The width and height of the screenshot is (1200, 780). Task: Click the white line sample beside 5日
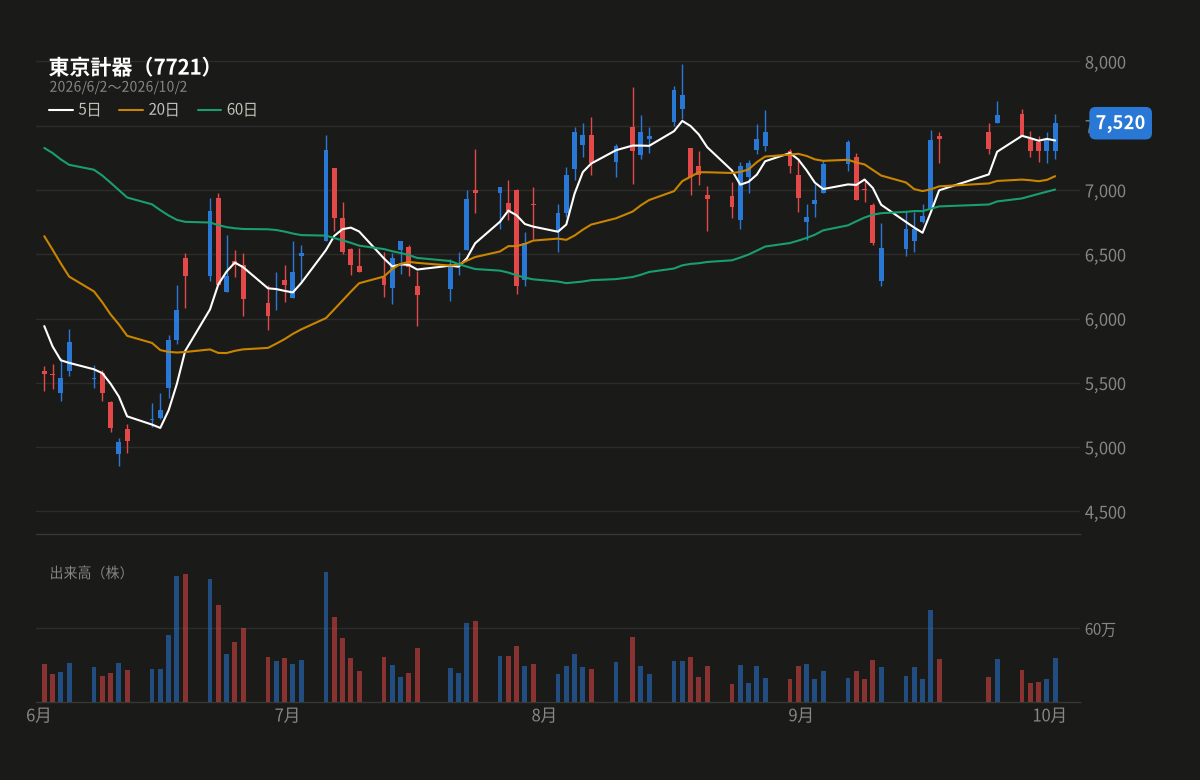(x=61, y=110)
